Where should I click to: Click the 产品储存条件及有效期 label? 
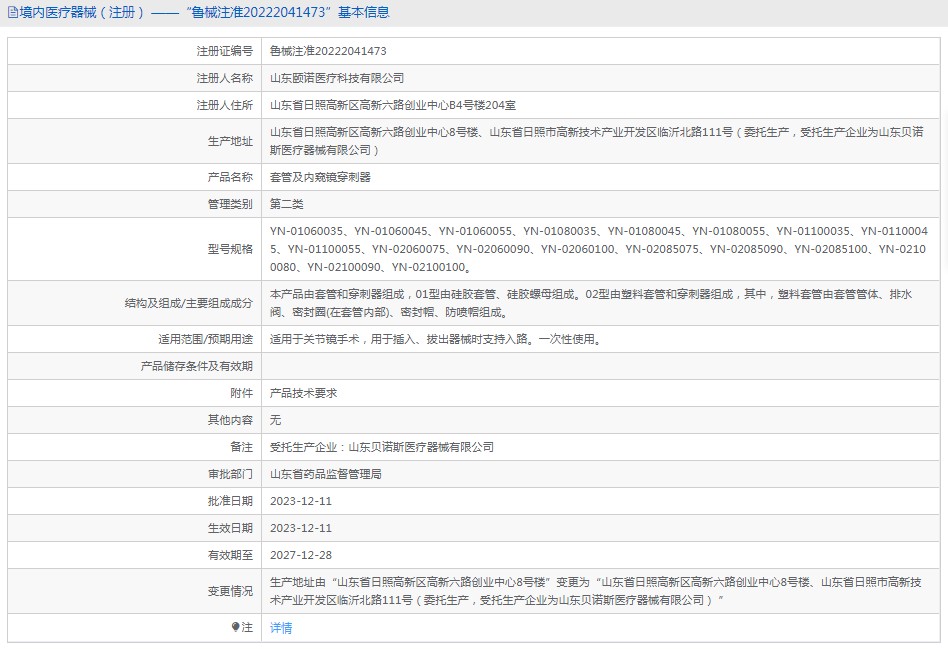point(196,366)
